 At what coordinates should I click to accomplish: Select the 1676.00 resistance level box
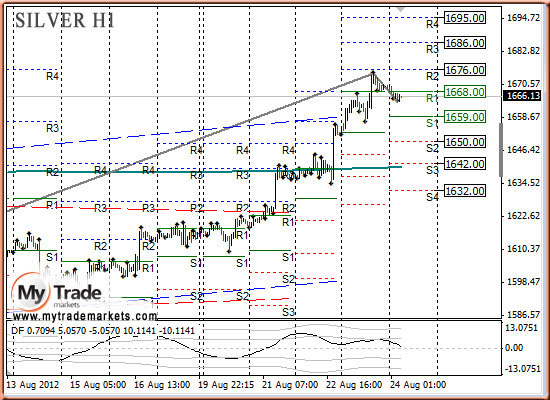point(465,70)
